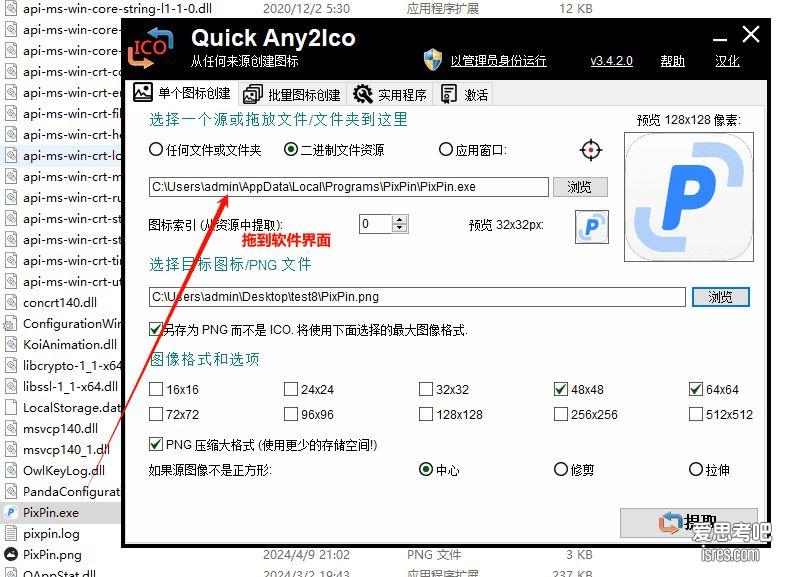The image size is (786, 577).
Task: Select the 修剪 radio option
Action: point(560,469)
